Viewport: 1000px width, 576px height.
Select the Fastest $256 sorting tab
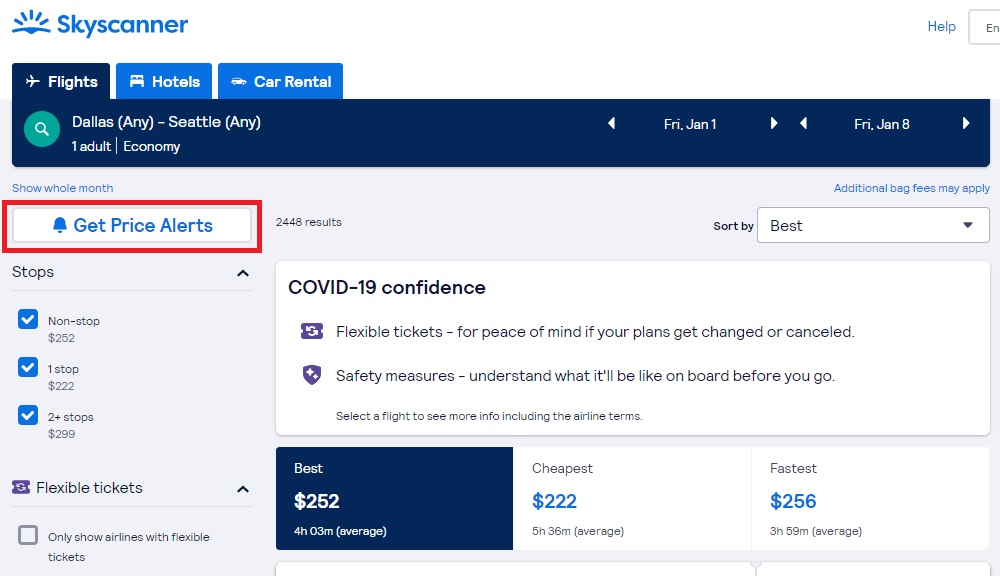(871, 498)
